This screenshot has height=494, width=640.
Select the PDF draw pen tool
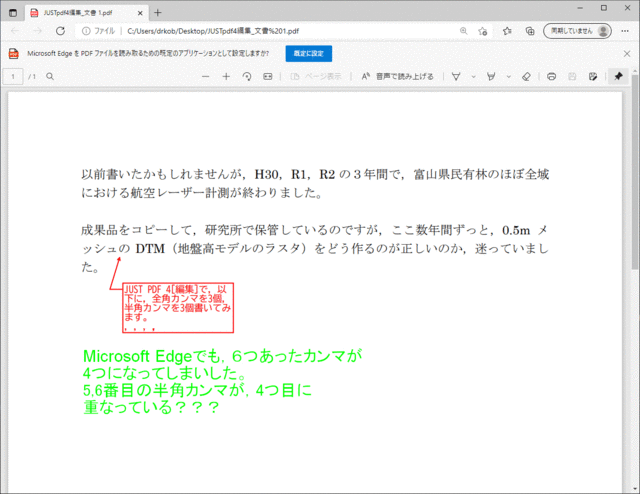coord(456,76)
